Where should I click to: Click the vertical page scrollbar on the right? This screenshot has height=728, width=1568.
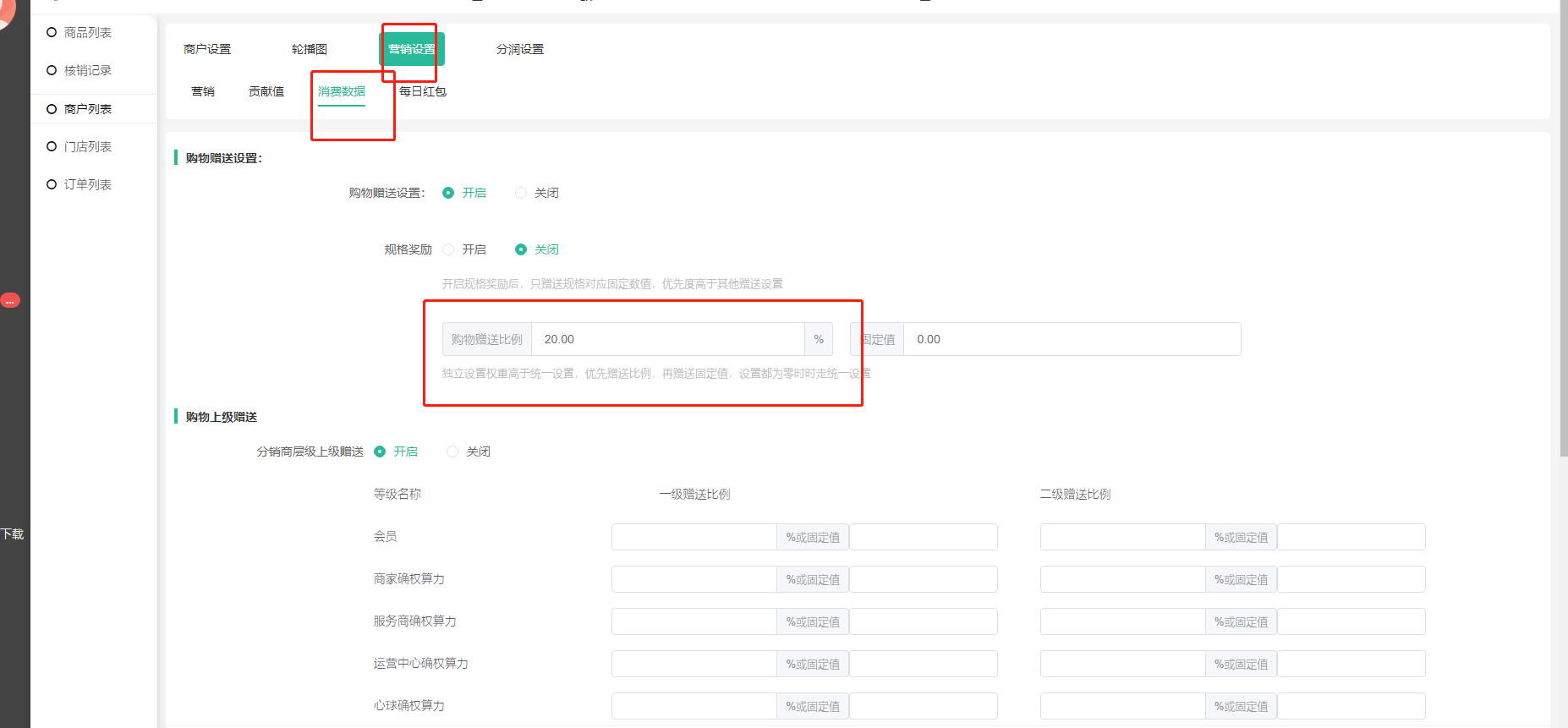(1563, 254)
